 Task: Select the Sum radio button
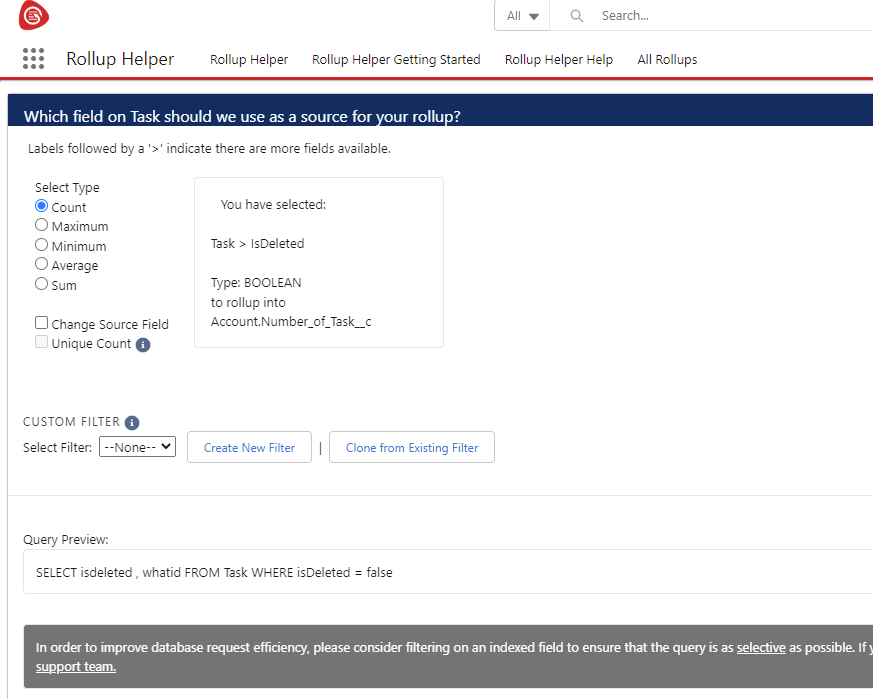(41, 283)
